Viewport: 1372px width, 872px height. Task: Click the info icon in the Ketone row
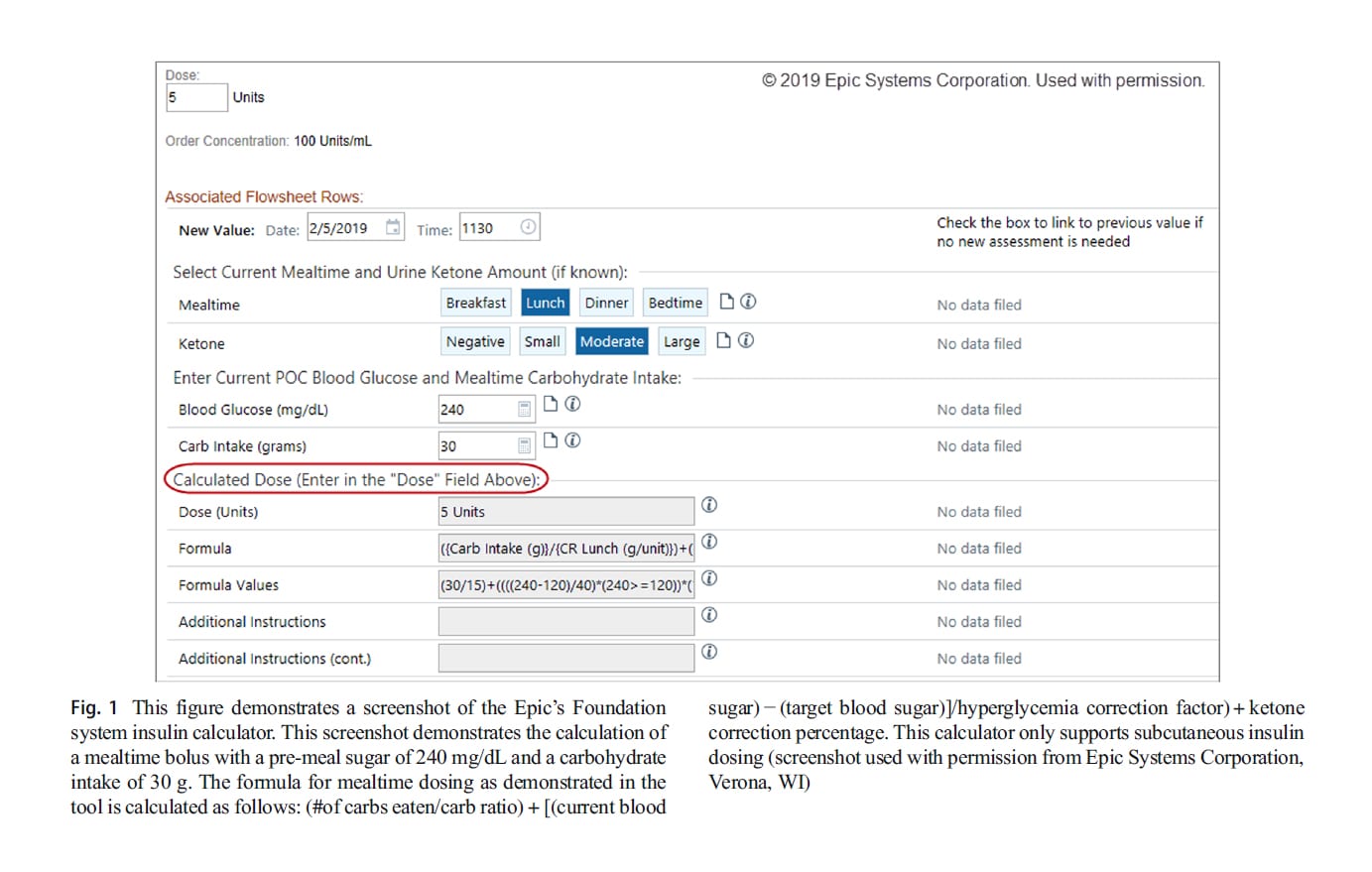tap(746, 340)
